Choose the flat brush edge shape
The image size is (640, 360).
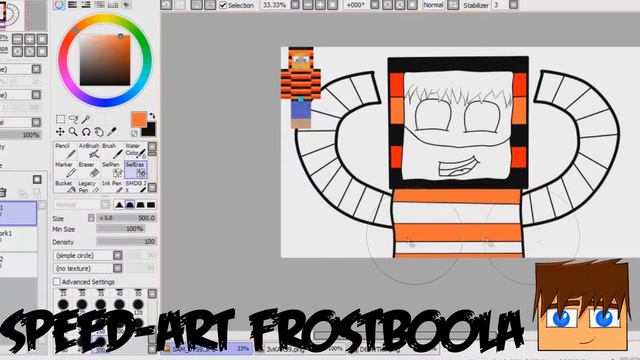(151, 204)
